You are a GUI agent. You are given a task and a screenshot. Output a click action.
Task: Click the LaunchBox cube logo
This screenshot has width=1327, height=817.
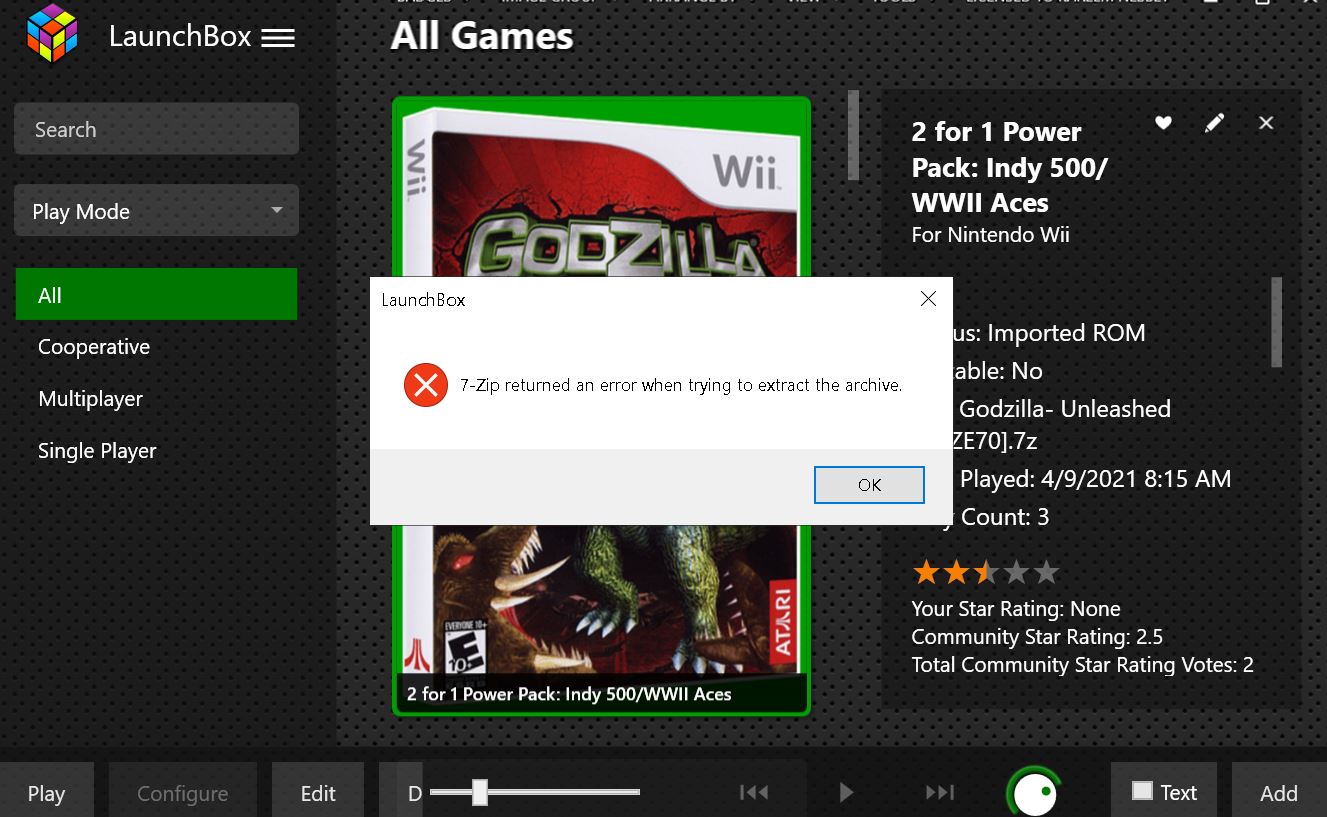[x=52, y=34]
